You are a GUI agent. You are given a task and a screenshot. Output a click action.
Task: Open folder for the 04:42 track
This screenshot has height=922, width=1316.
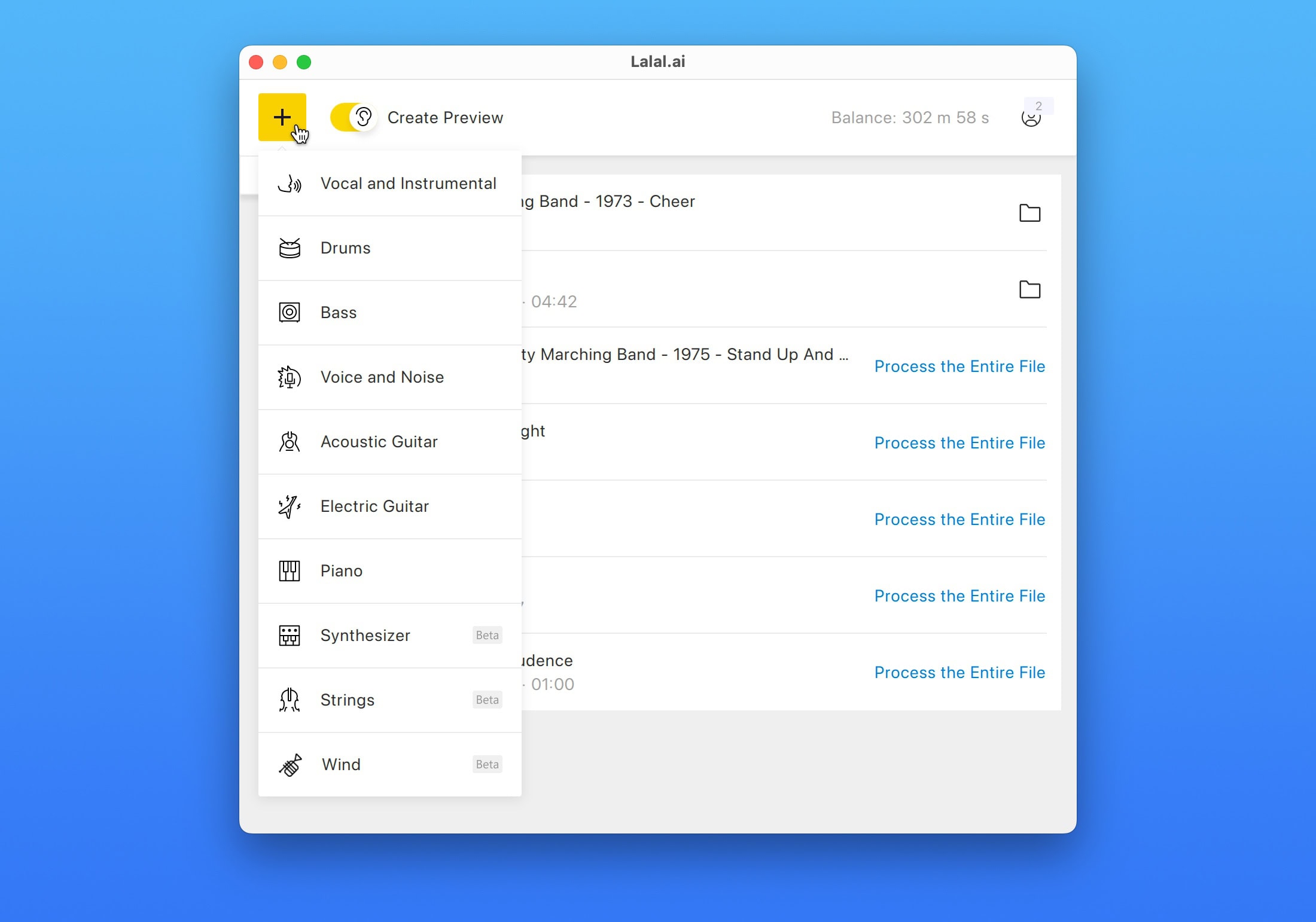click(x=1029, y=289)
